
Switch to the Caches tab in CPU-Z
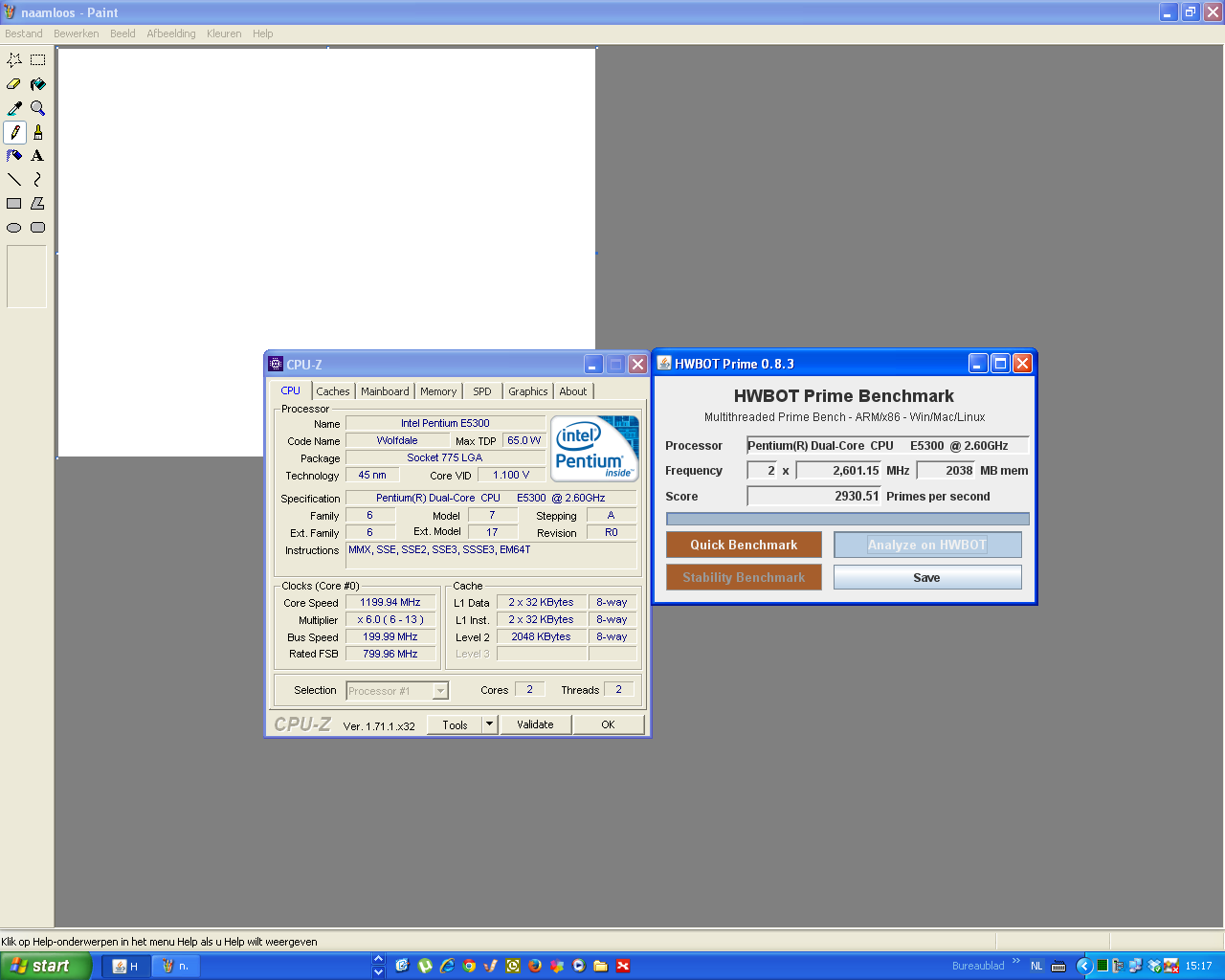333,391
